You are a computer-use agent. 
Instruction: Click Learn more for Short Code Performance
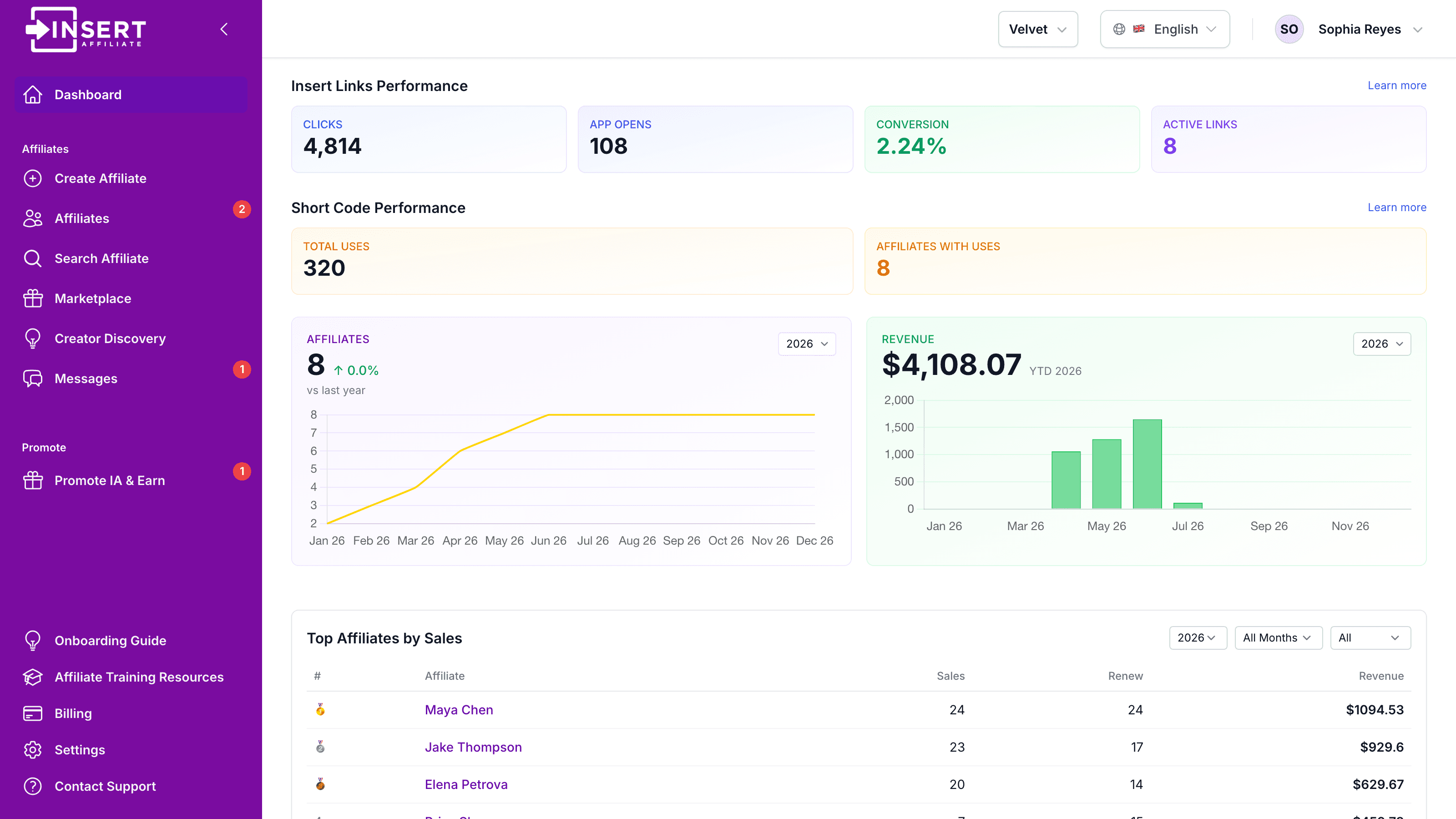tap(1397, 207)
